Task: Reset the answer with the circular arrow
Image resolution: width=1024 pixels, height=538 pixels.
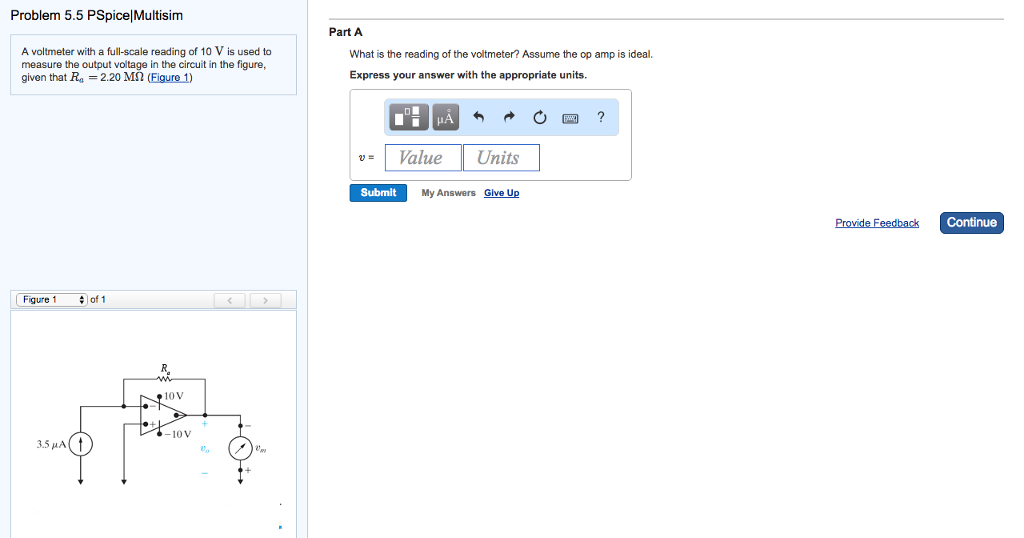Action: pos(540,118)
